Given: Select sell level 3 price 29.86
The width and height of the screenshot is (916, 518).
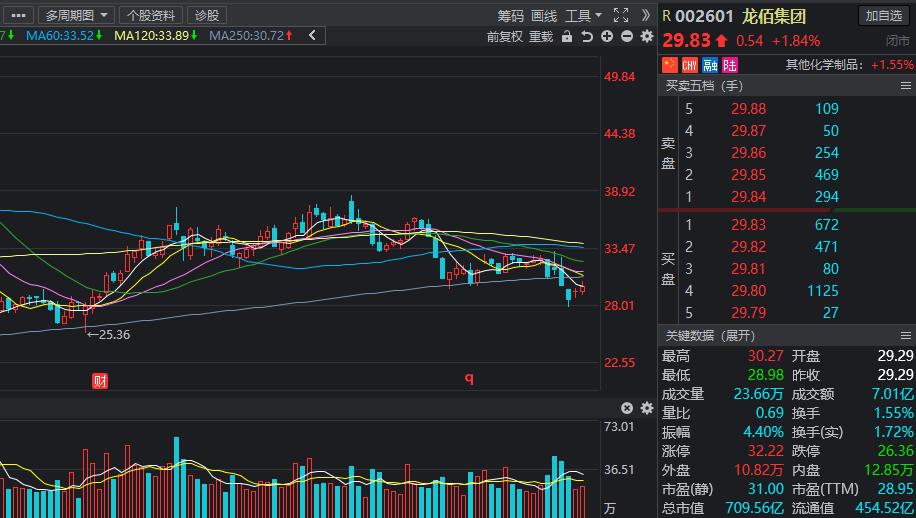Looking at the screenshot, I should (748, 153).
